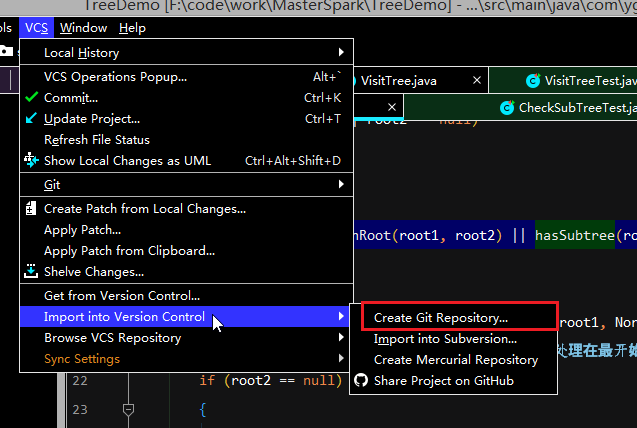Expand Browse VCS Repository submenu arrow
The width and height of the screenshot is (637, 428).
point(341,337)
